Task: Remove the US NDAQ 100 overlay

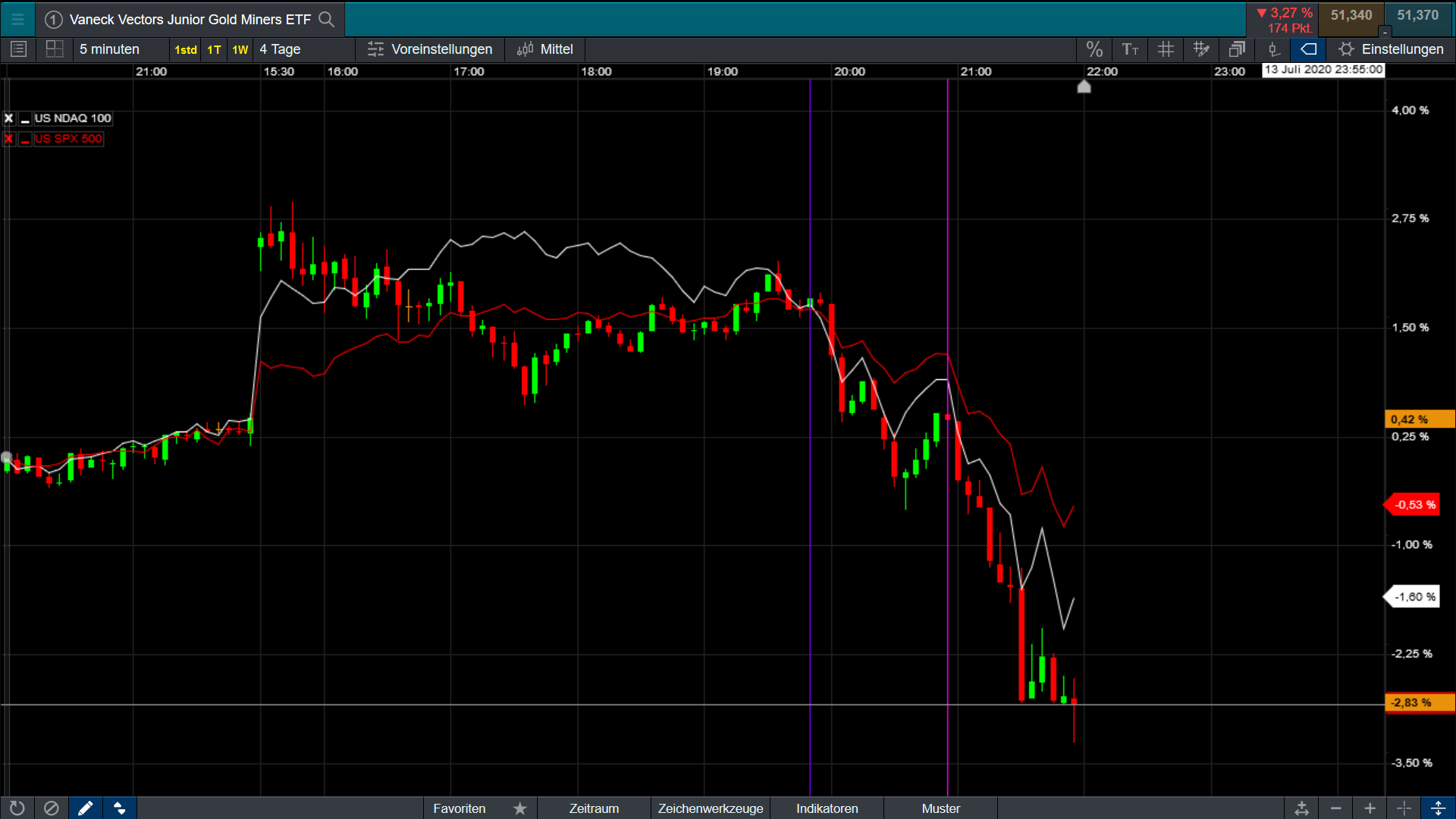Action: click(9, 118)
